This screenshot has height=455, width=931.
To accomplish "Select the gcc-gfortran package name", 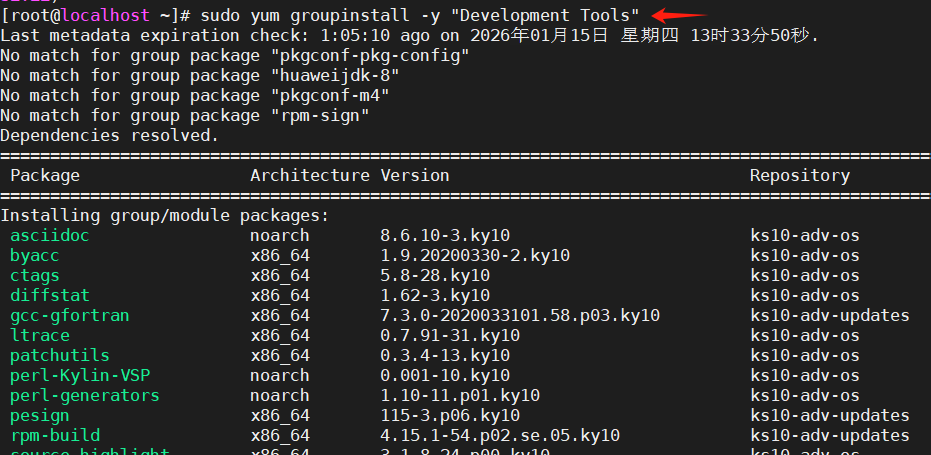I will point(70,315).
